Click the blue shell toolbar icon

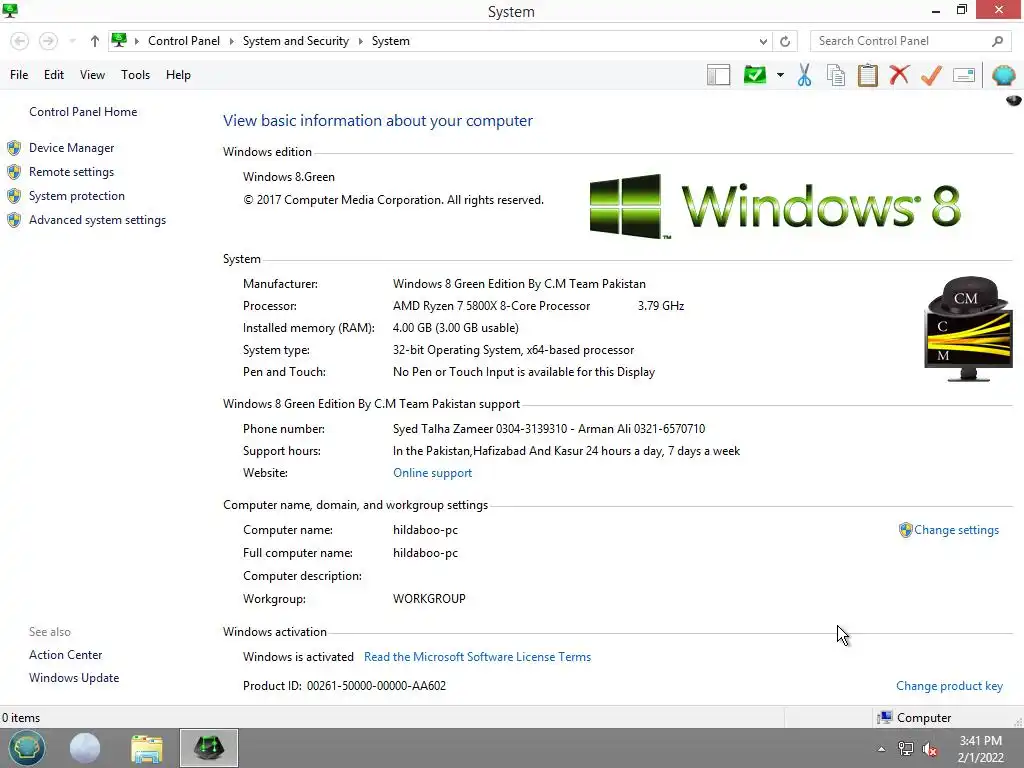[1004, 75]
